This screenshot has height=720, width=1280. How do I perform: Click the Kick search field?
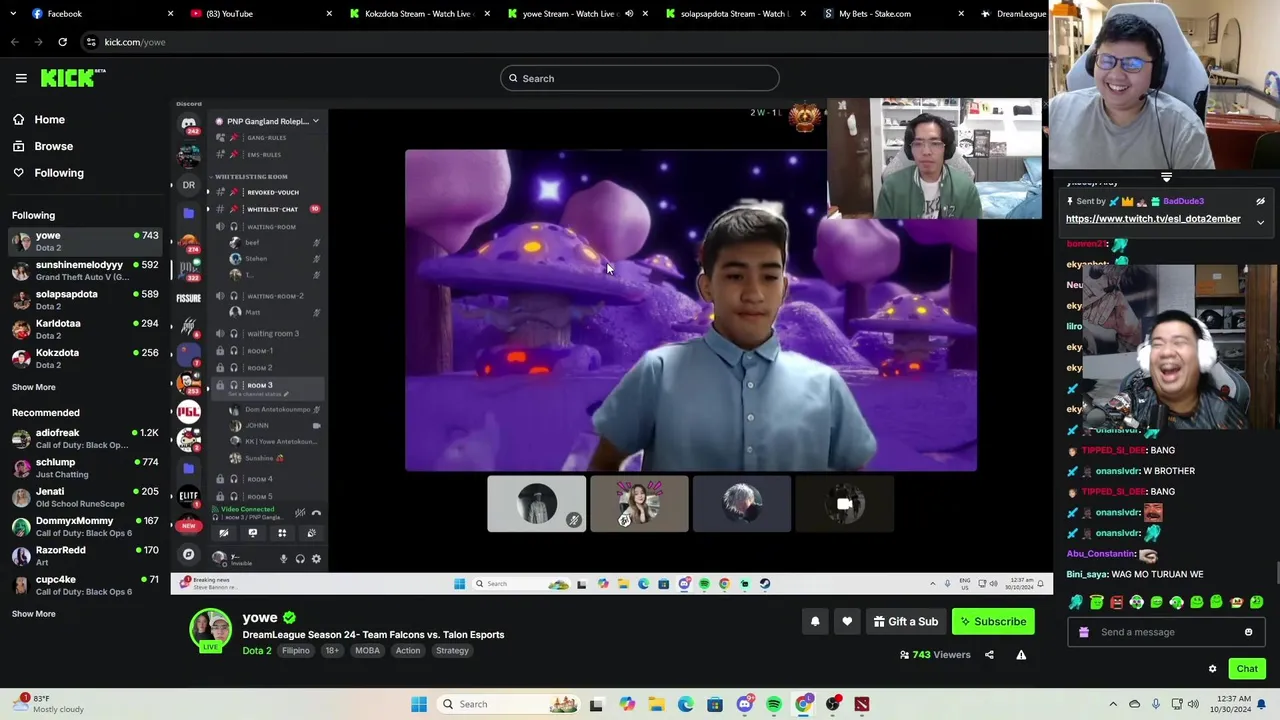pyautogui.click(x=640, y=78)
